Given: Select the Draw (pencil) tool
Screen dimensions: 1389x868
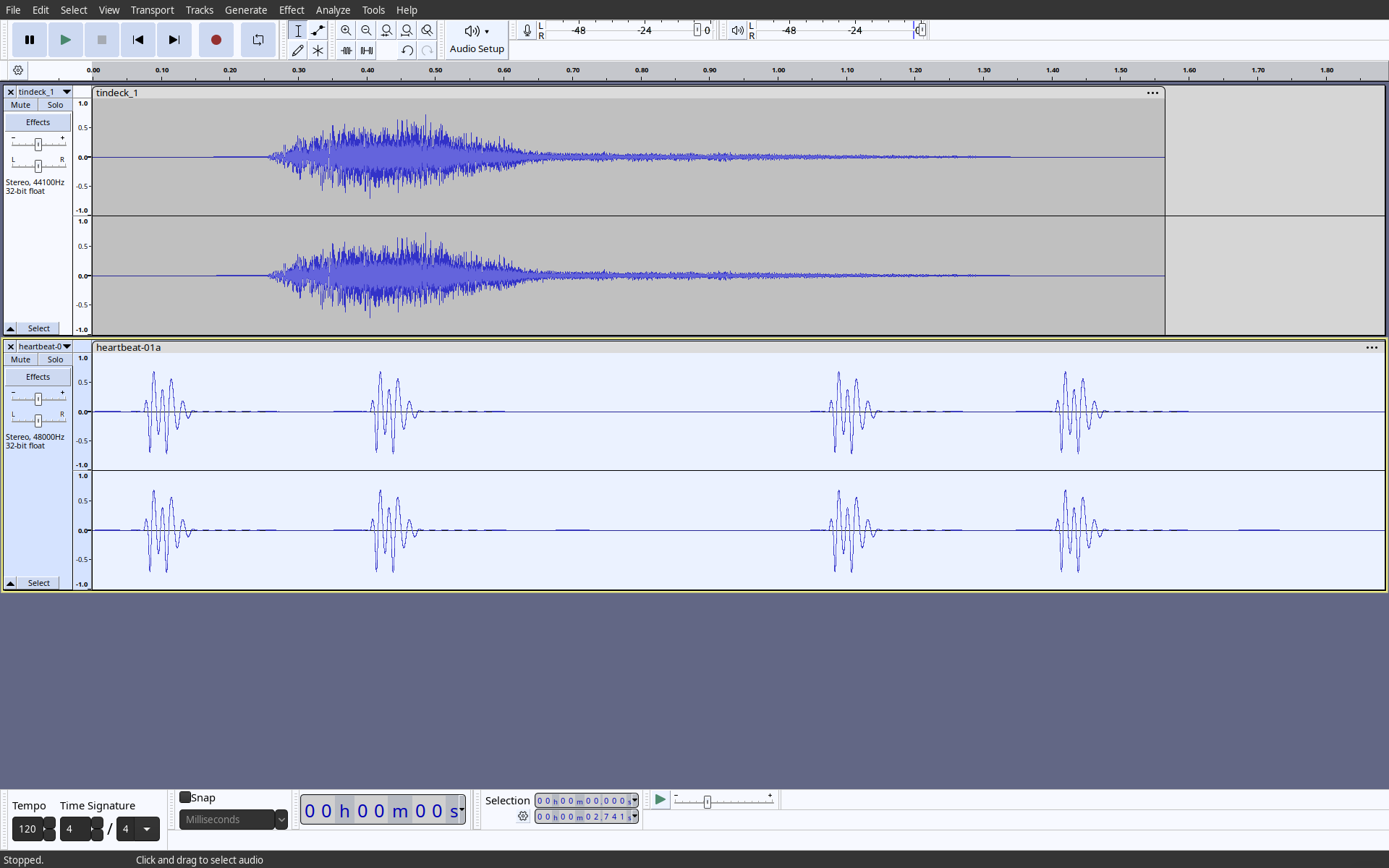Looking at the screenshot, I should point(297,51).
